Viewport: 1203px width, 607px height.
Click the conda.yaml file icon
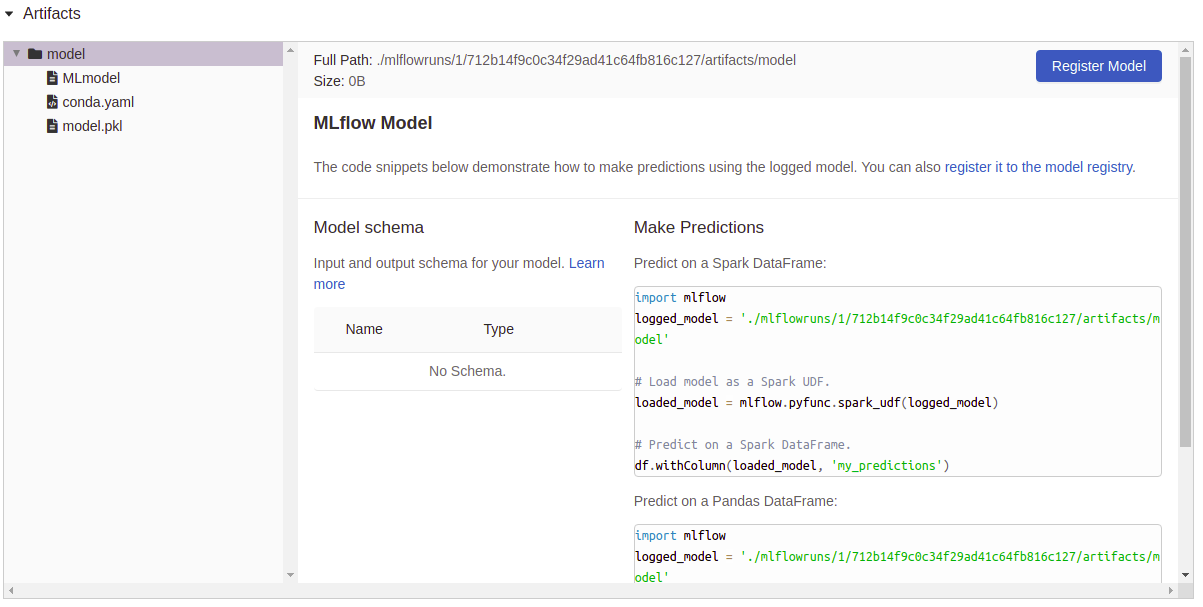52,101
